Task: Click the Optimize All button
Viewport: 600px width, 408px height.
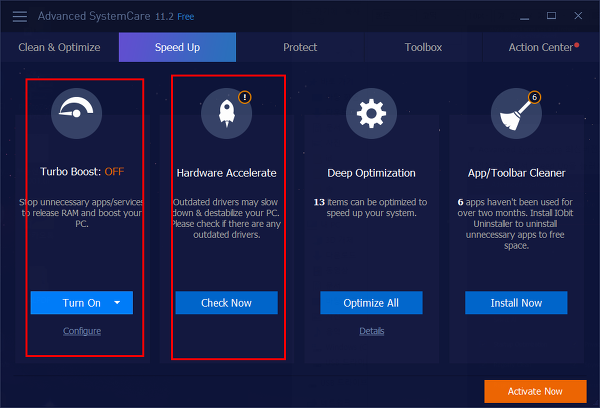Action: [x=371, y=303]
